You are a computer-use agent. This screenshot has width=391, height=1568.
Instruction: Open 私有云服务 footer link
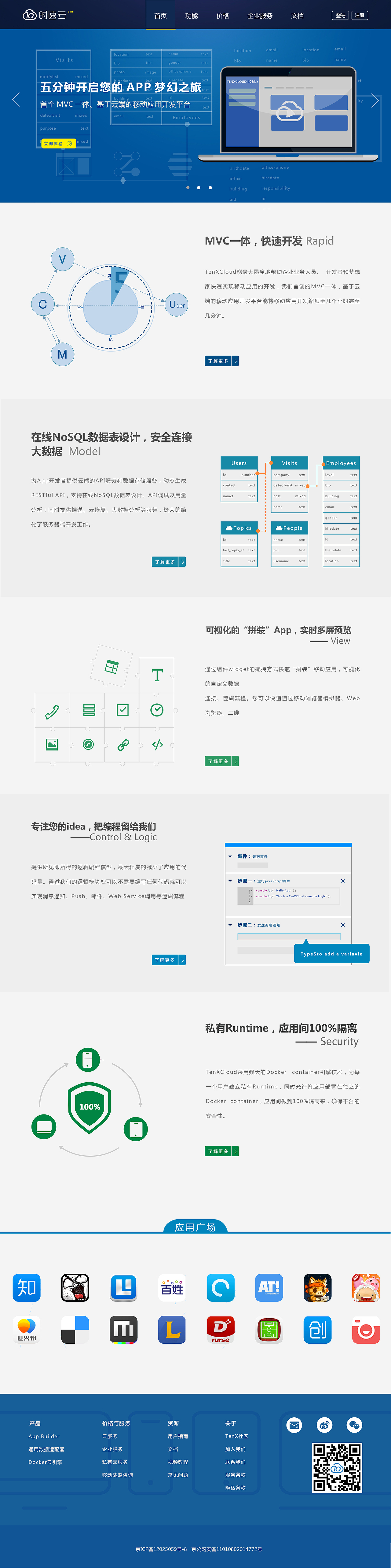click(x=115, y=1462)
